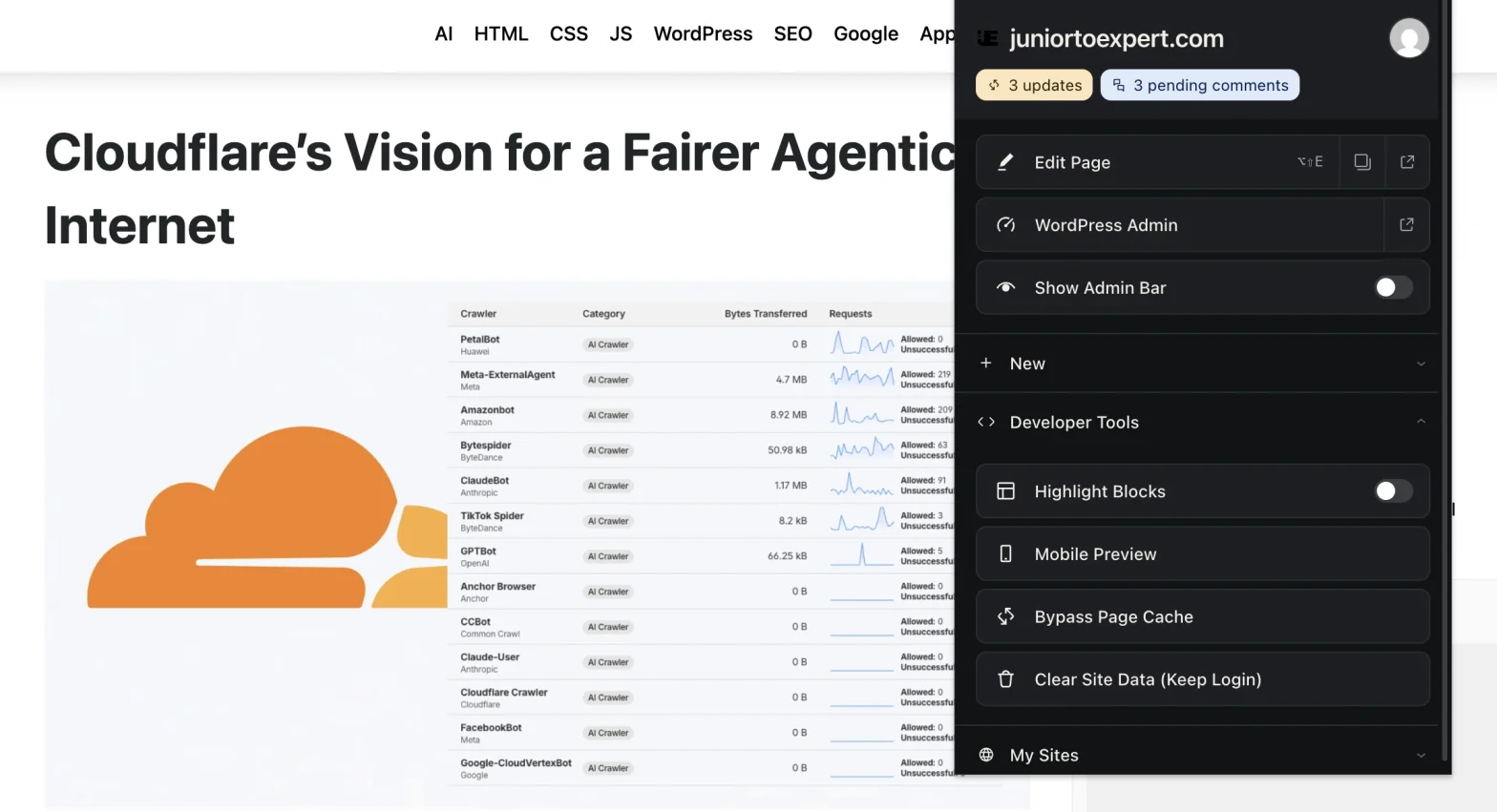Click the Bytes Transferred column header

click(765, 314)
